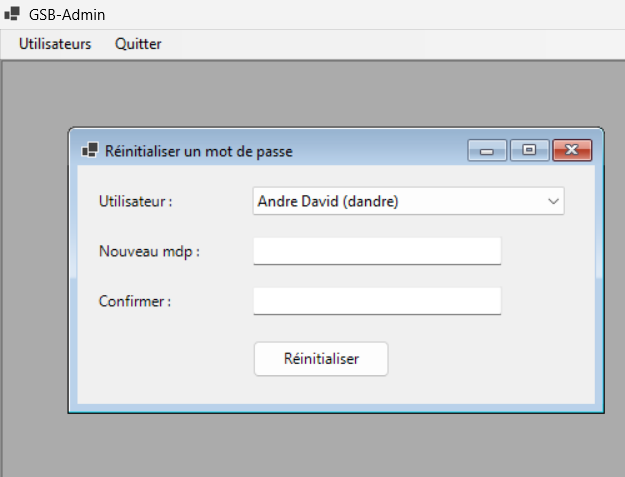Focus the Confirmer password field

377,301
